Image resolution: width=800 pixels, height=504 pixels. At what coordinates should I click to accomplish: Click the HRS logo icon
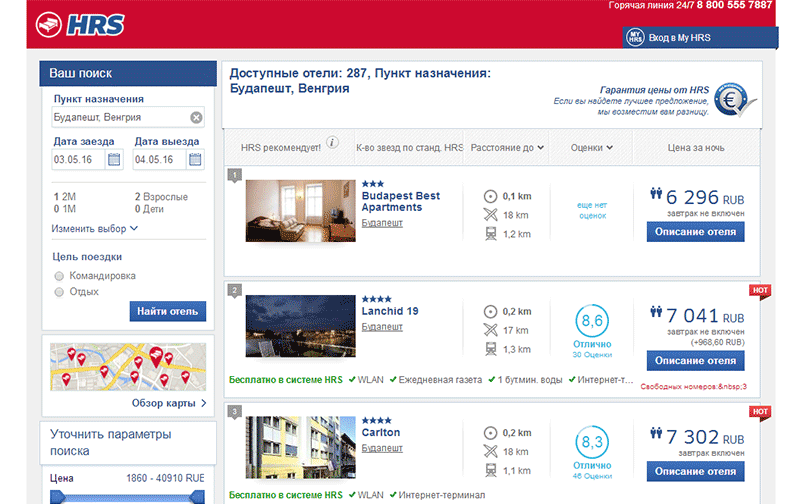[x=49, y=24]
